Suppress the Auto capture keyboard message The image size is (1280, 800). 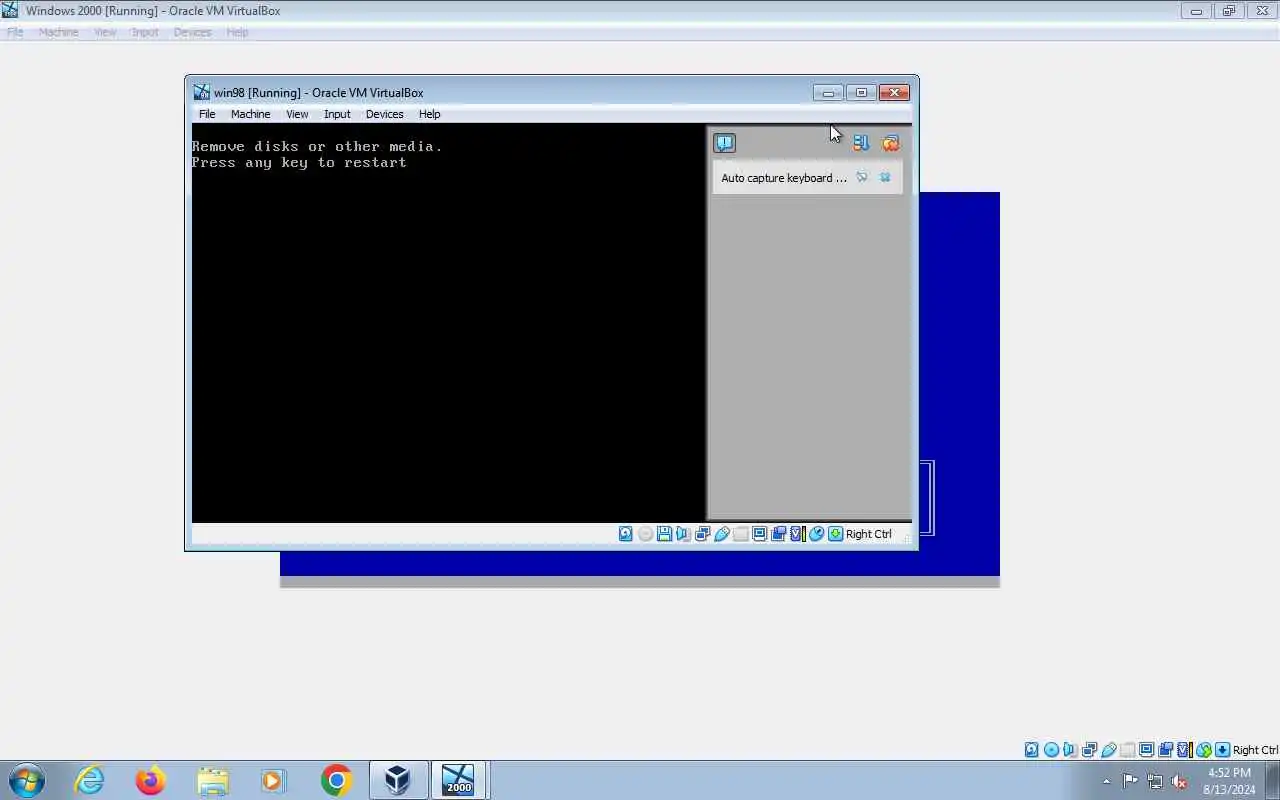[x=862, y=177]
